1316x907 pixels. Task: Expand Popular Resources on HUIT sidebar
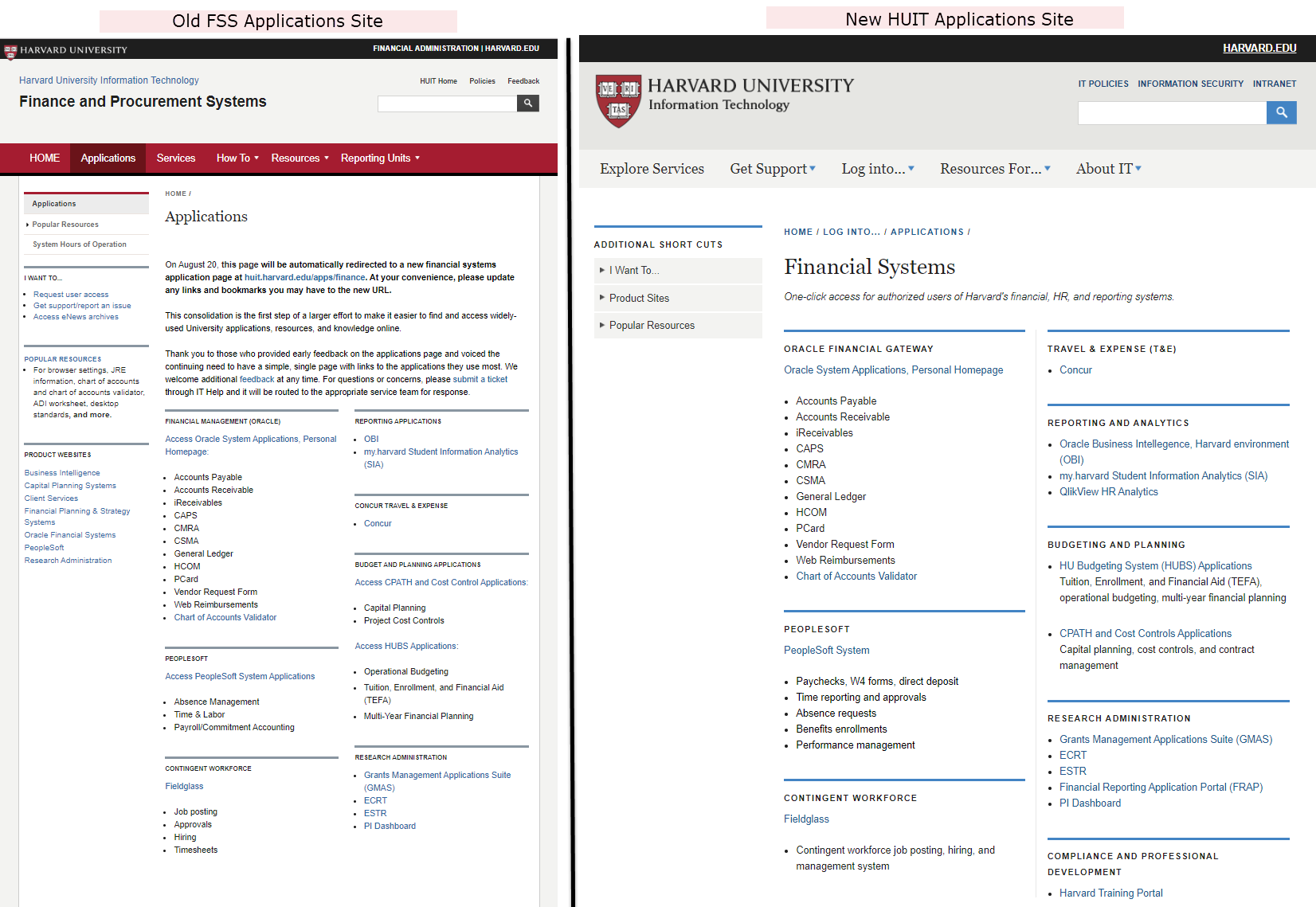point(678,325)
